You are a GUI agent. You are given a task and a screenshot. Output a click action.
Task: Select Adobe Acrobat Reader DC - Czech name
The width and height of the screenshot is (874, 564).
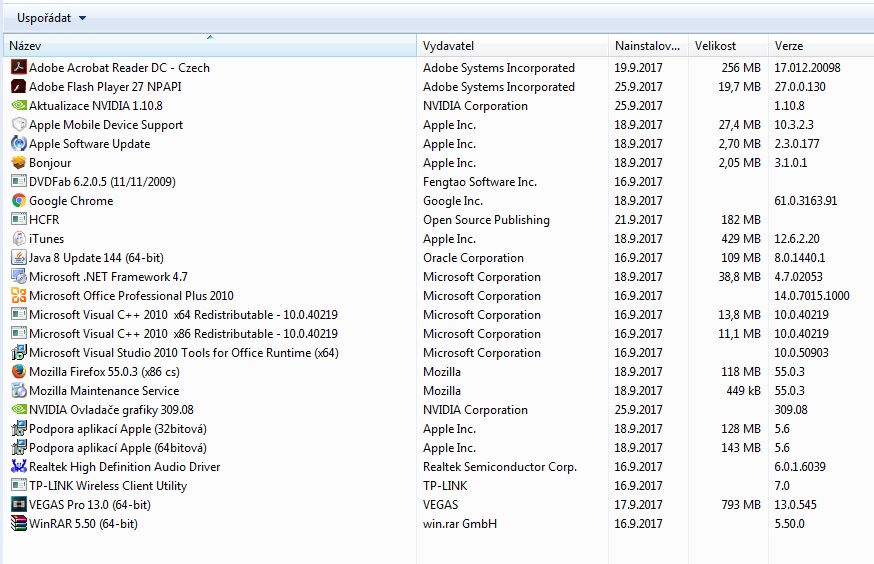coord(119,67)
